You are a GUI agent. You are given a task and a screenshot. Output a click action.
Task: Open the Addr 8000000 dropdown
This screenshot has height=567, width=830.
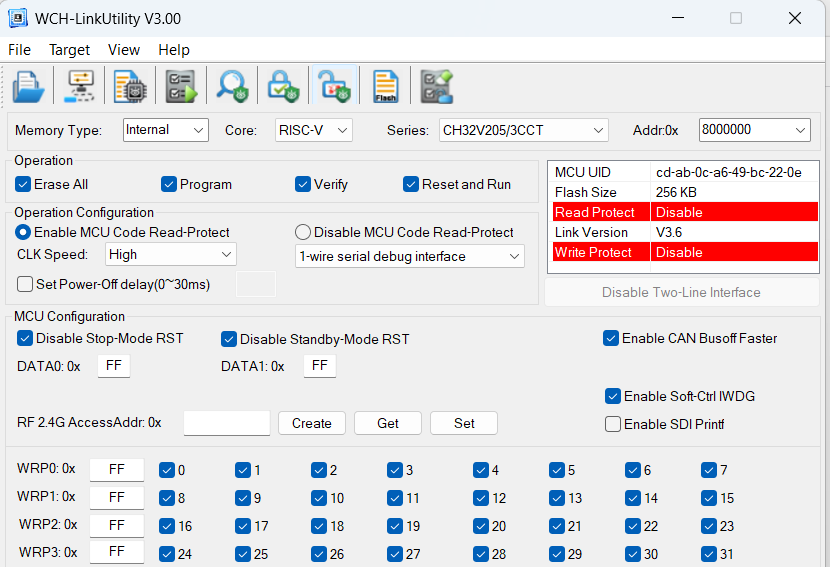pyautogui.click(x=754, y=130)
